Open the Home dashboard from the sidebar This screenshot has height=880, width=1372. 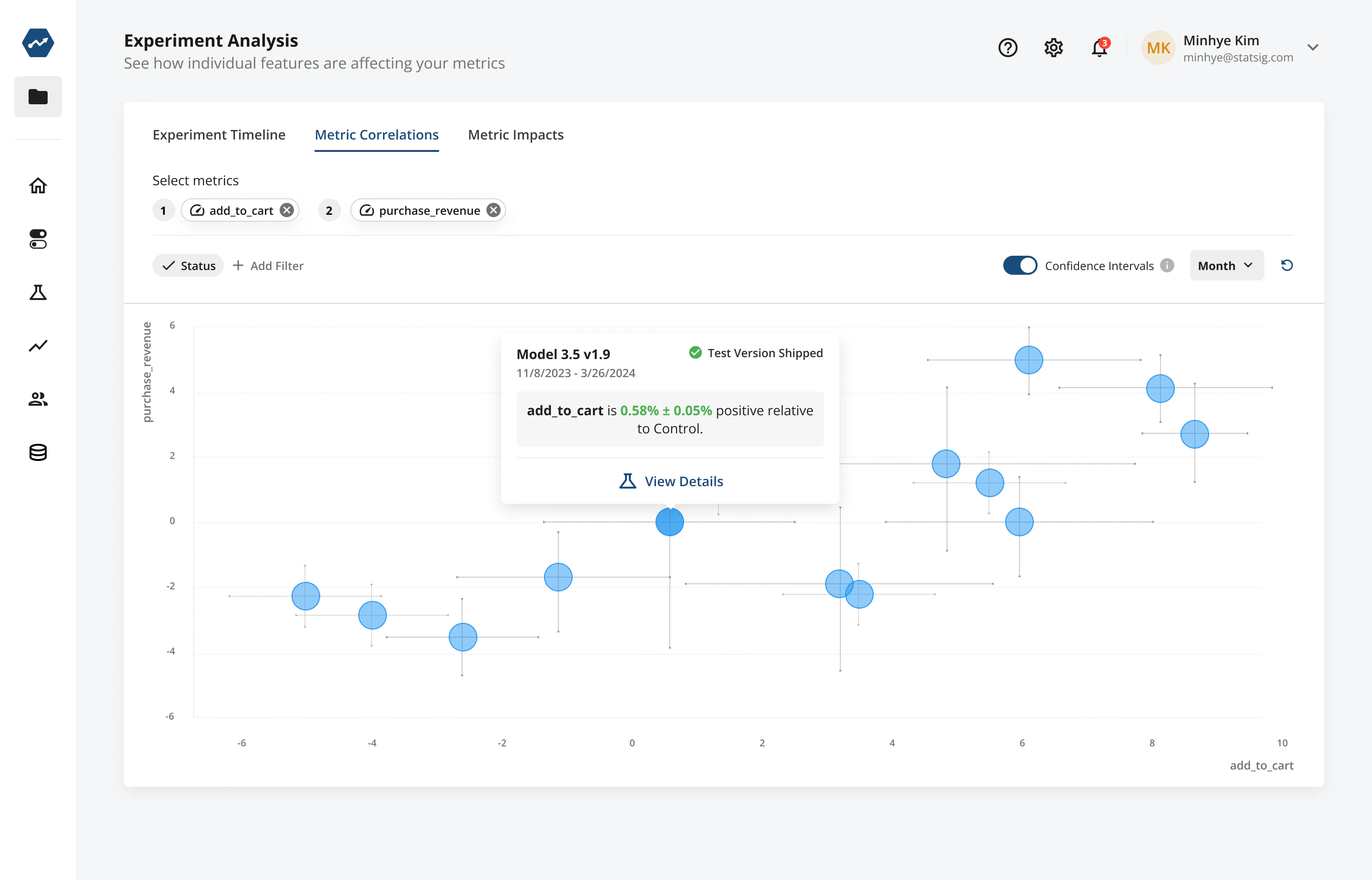pyautogui.click(x=38, y=186)
